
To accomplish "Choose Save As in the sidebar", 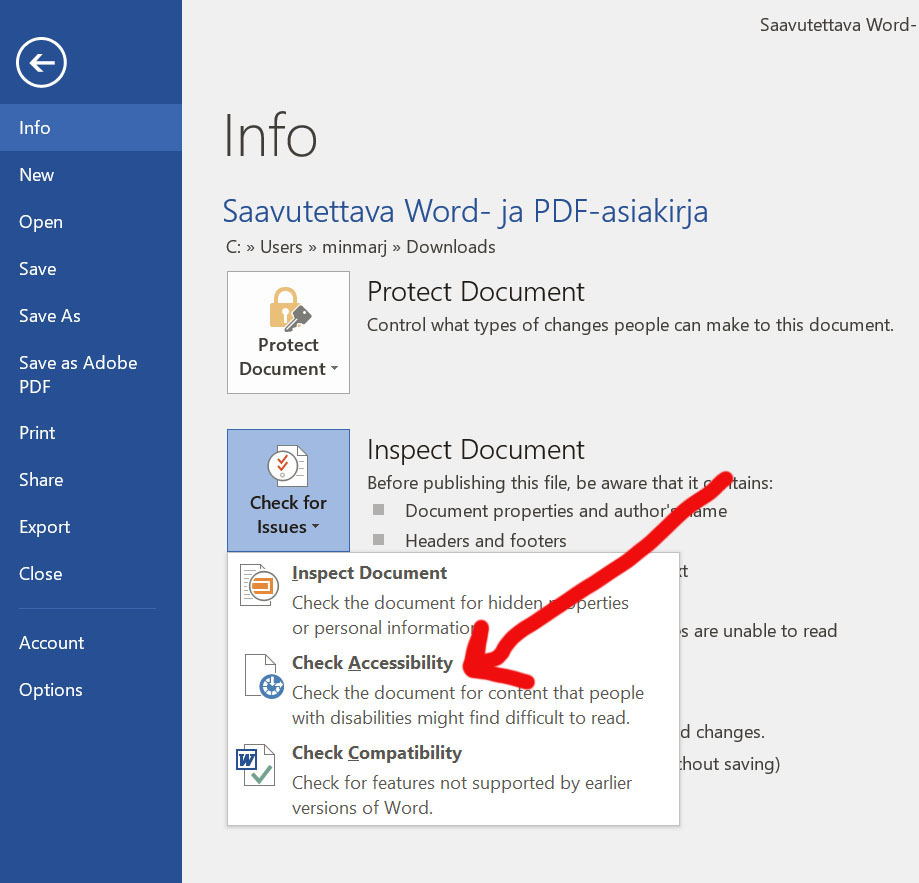I will pyautogui.click(x=91, y=316).
